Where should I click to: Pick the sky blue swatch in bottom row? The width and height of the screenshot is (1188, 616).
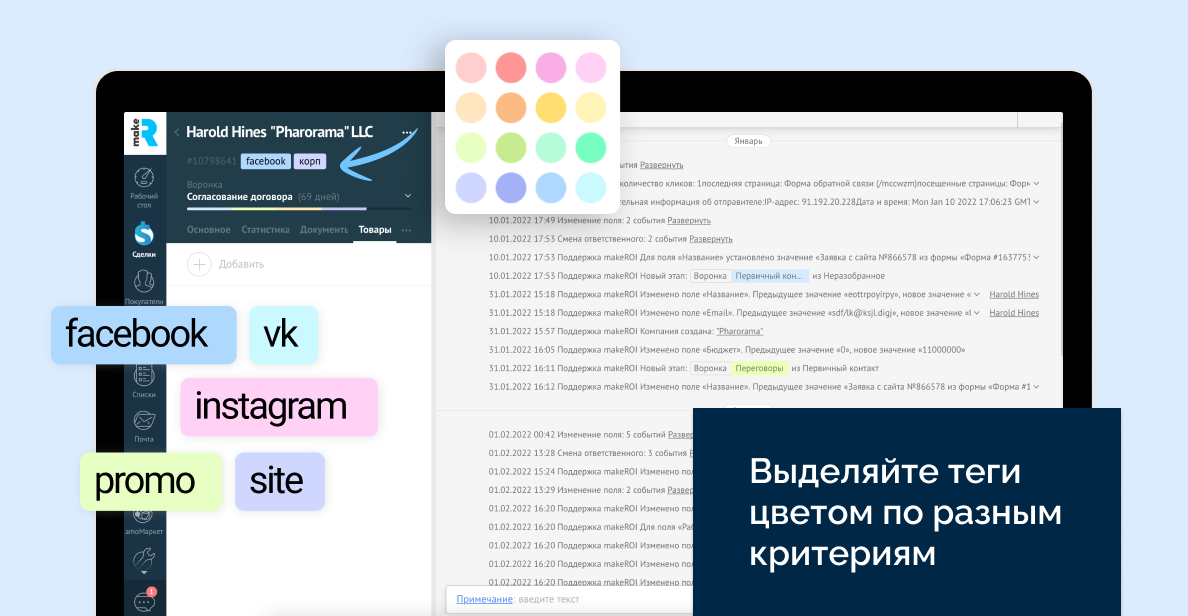point(551,188)
